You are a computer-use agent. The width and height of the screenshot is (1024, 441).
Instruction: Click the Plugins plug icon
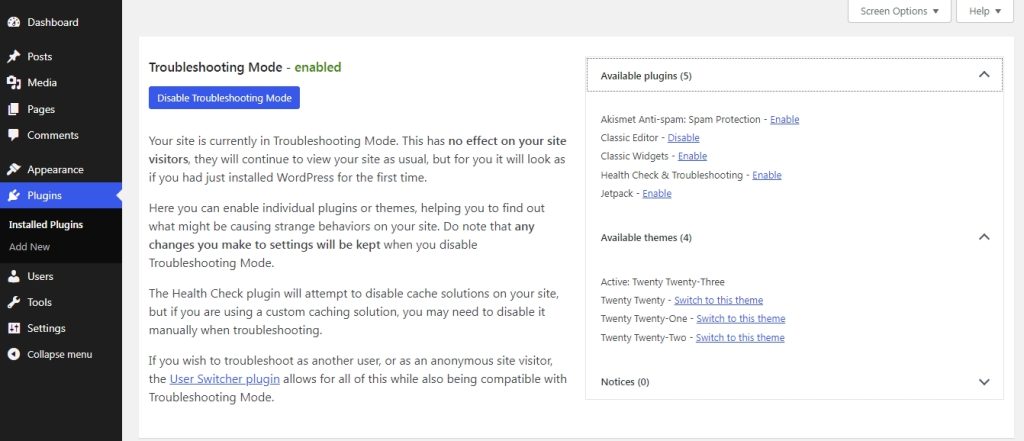click(x=14, y=195)
